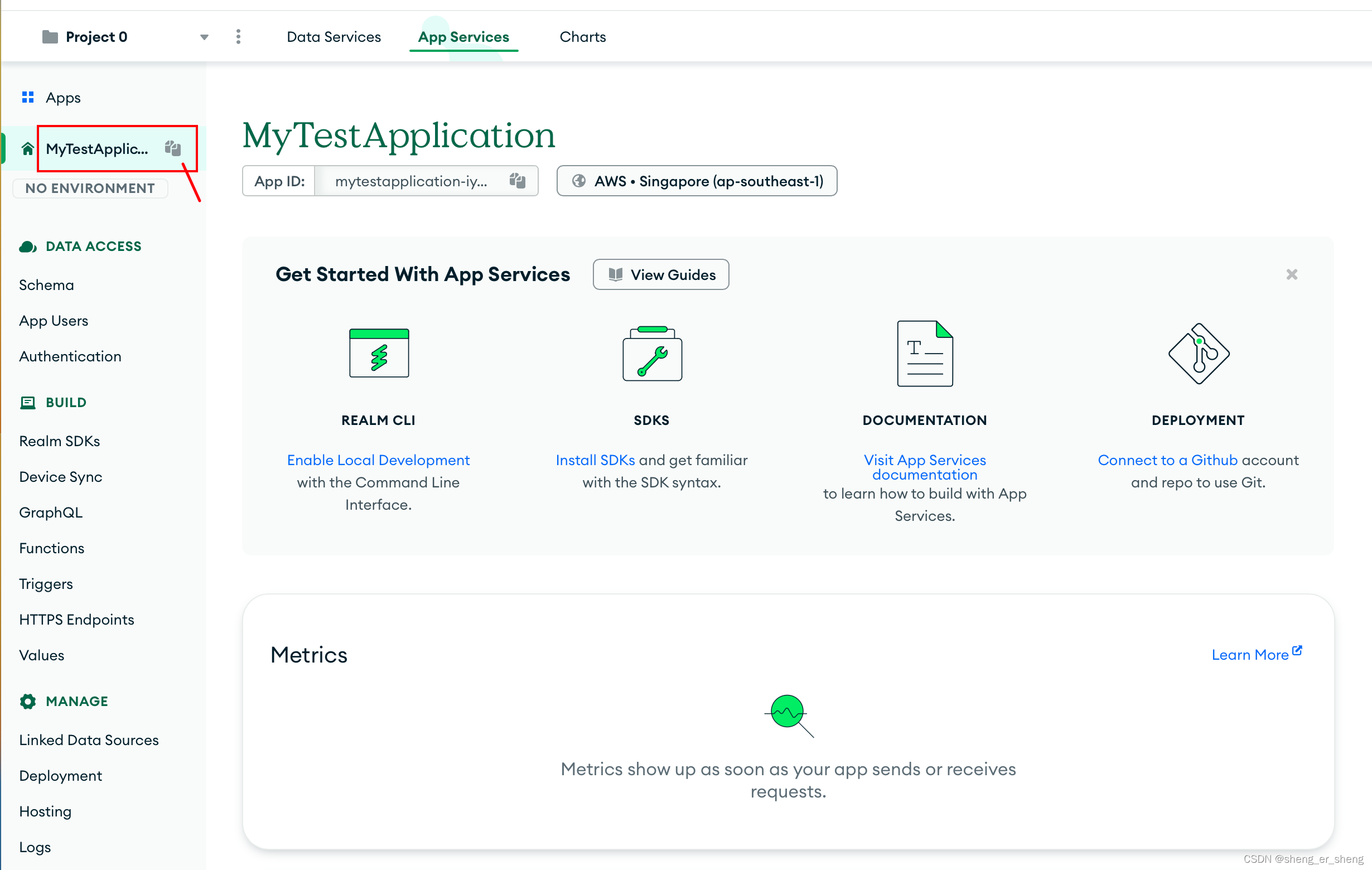Click the DEPLOYMENT card heading
This screenshot has width=1372, height=870.
1198,420
